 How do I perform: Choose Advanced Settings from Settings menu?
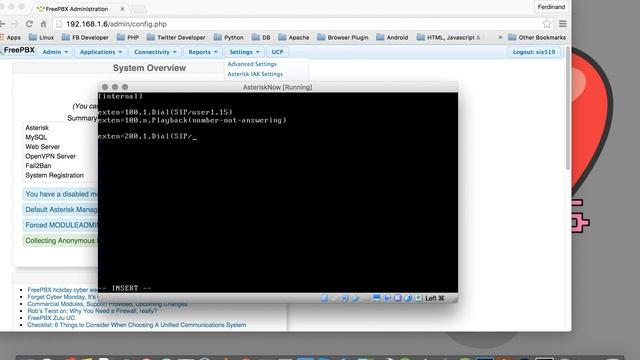pyautogui.click(x=252, y=64)
